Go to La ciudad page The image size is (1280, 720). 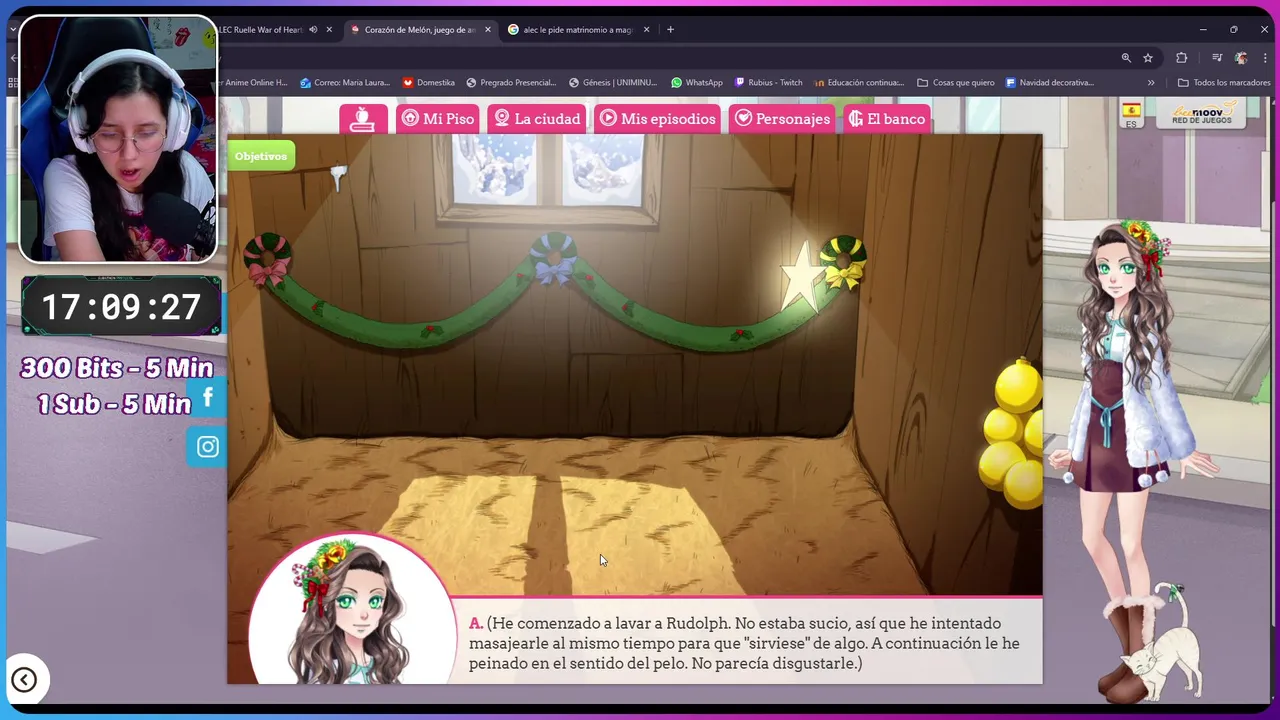(537, 119)
